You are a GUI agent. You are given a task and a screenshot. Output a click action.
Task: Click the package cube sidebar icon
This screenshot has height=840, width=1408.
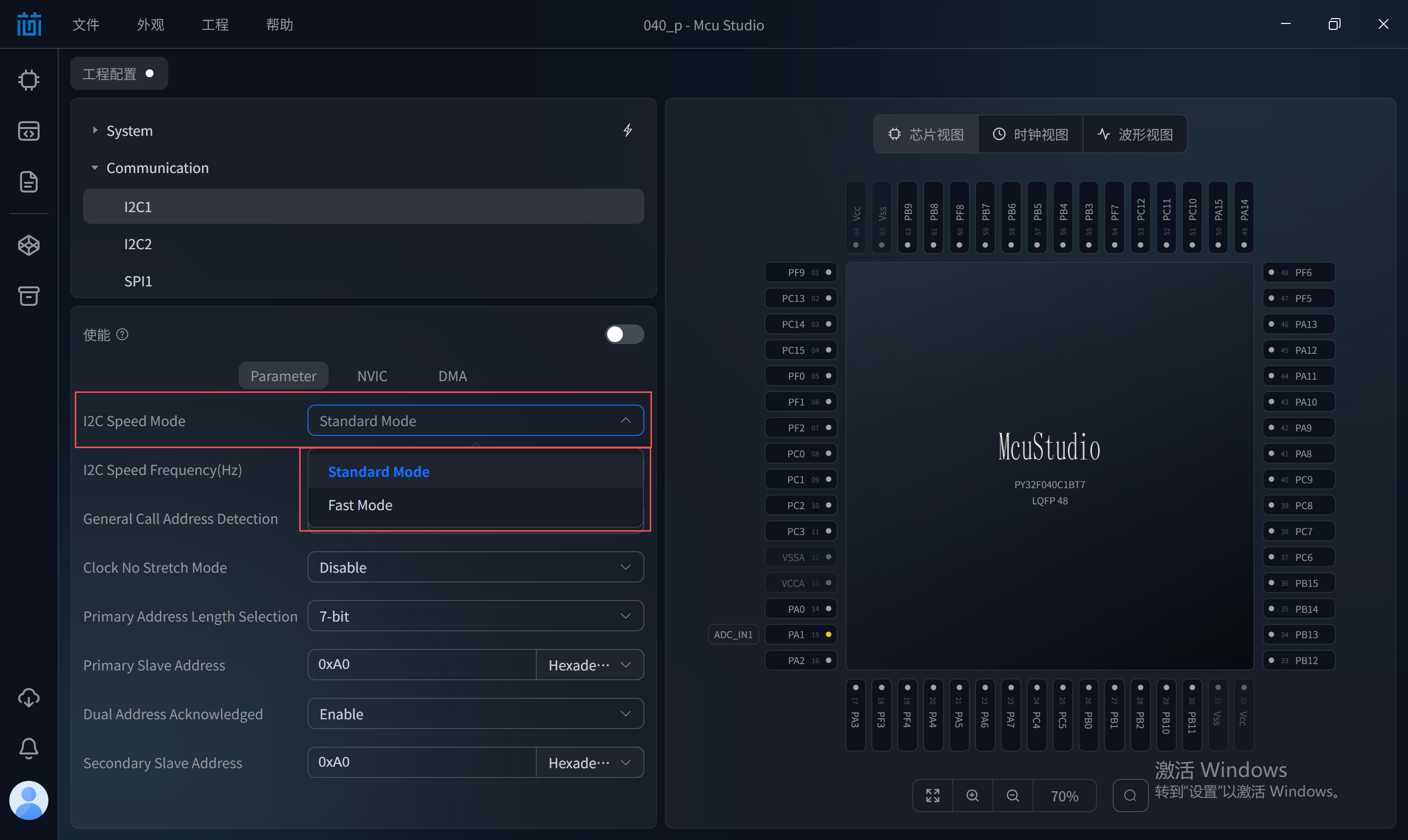tap(28, 245)
